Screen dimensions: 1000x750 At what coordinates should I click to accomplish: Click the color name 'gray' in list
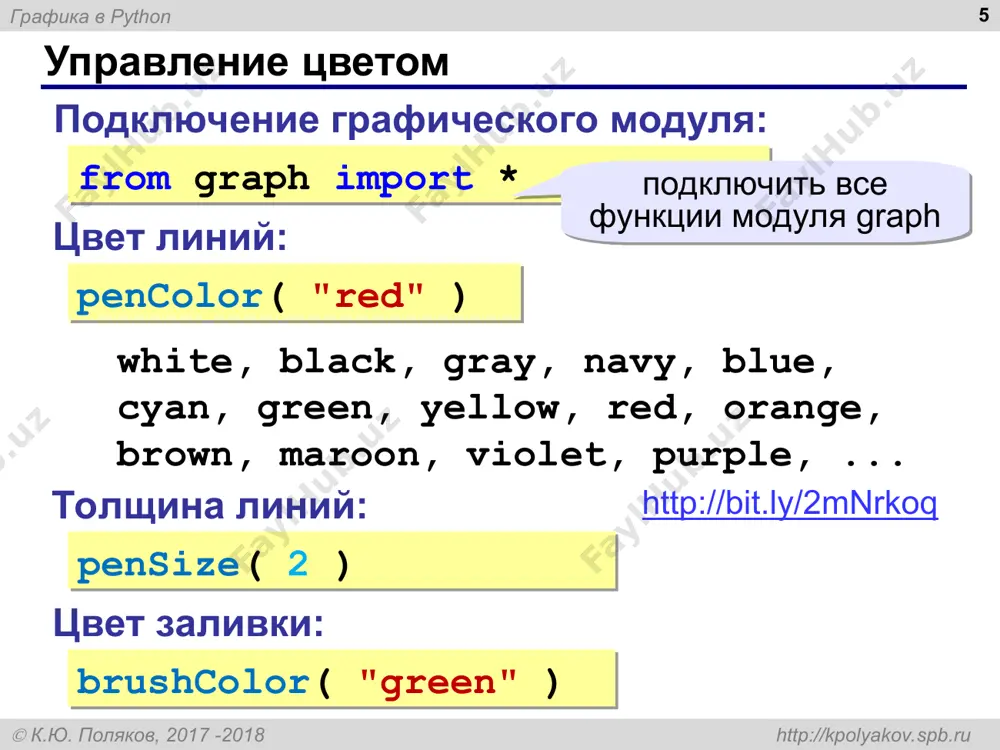489,364
